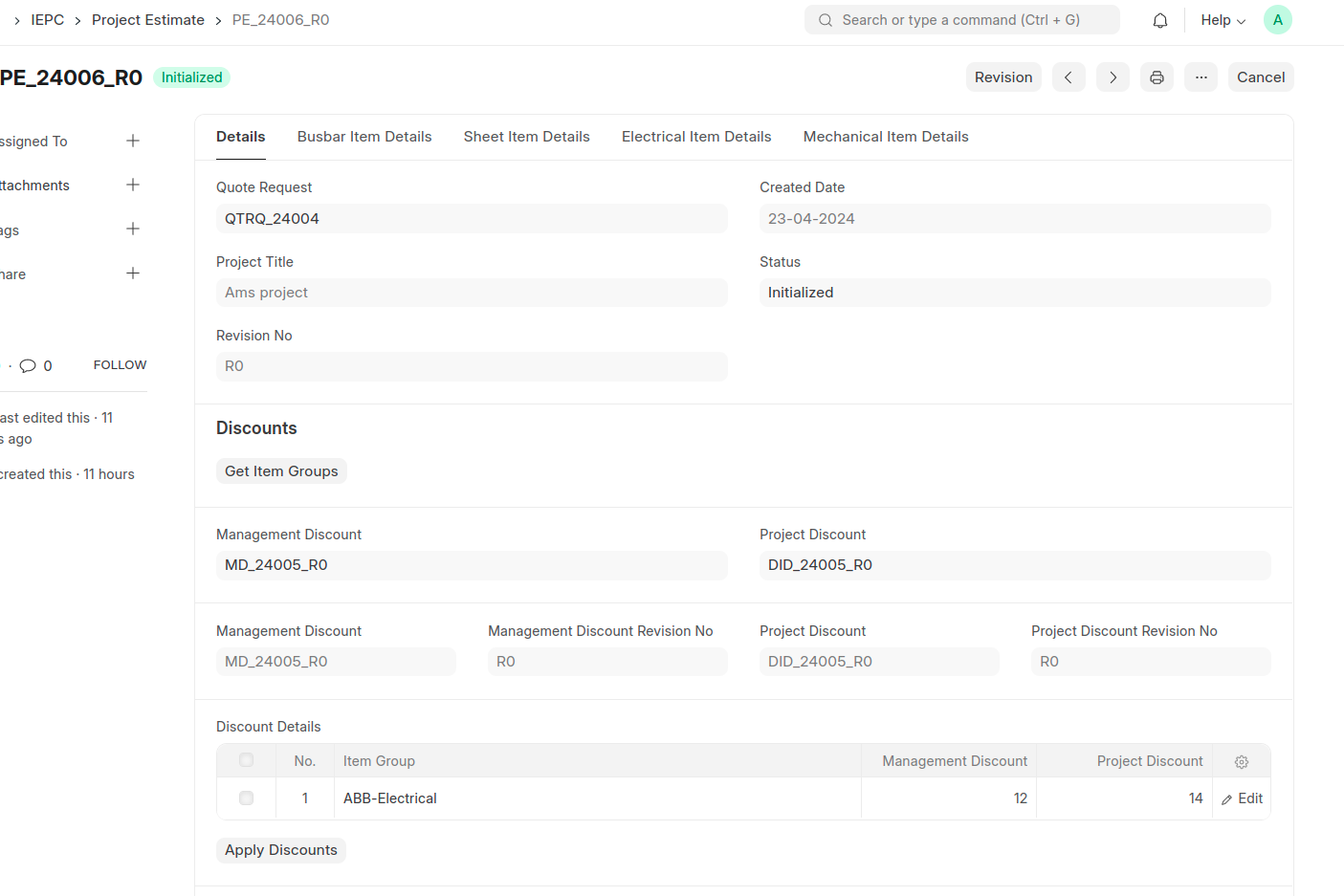
Task: Share this estimate via the Share plus icon
Action: [133, 273]
